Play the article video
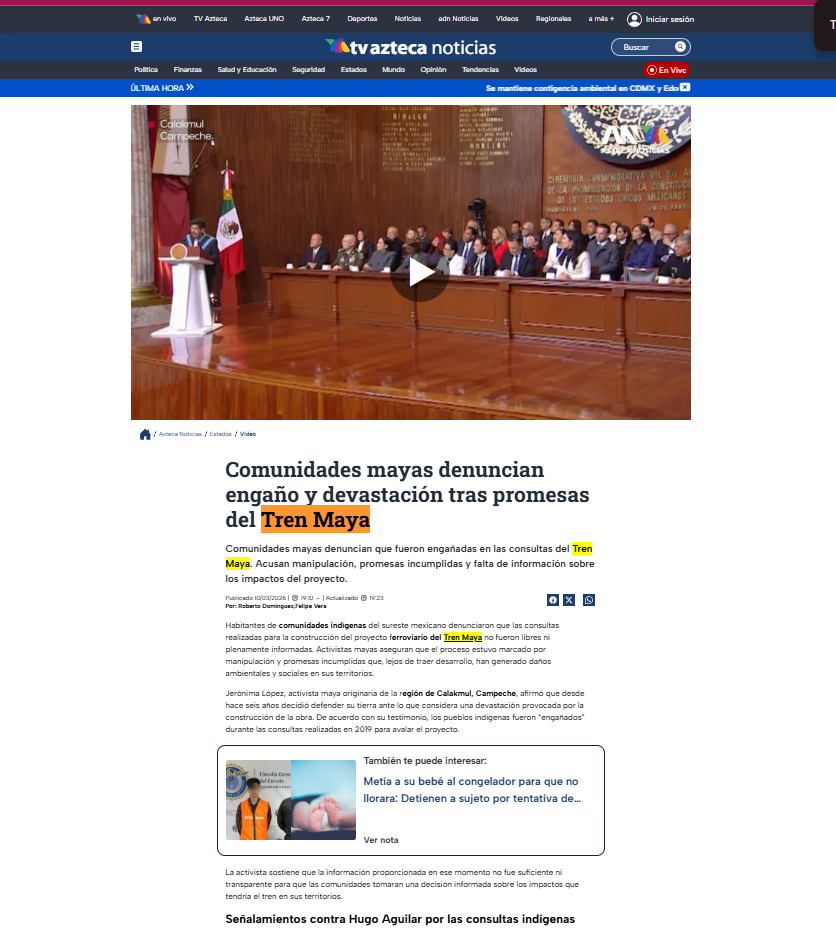Screen dimensions: 836x934 click(x=420, y=273)
